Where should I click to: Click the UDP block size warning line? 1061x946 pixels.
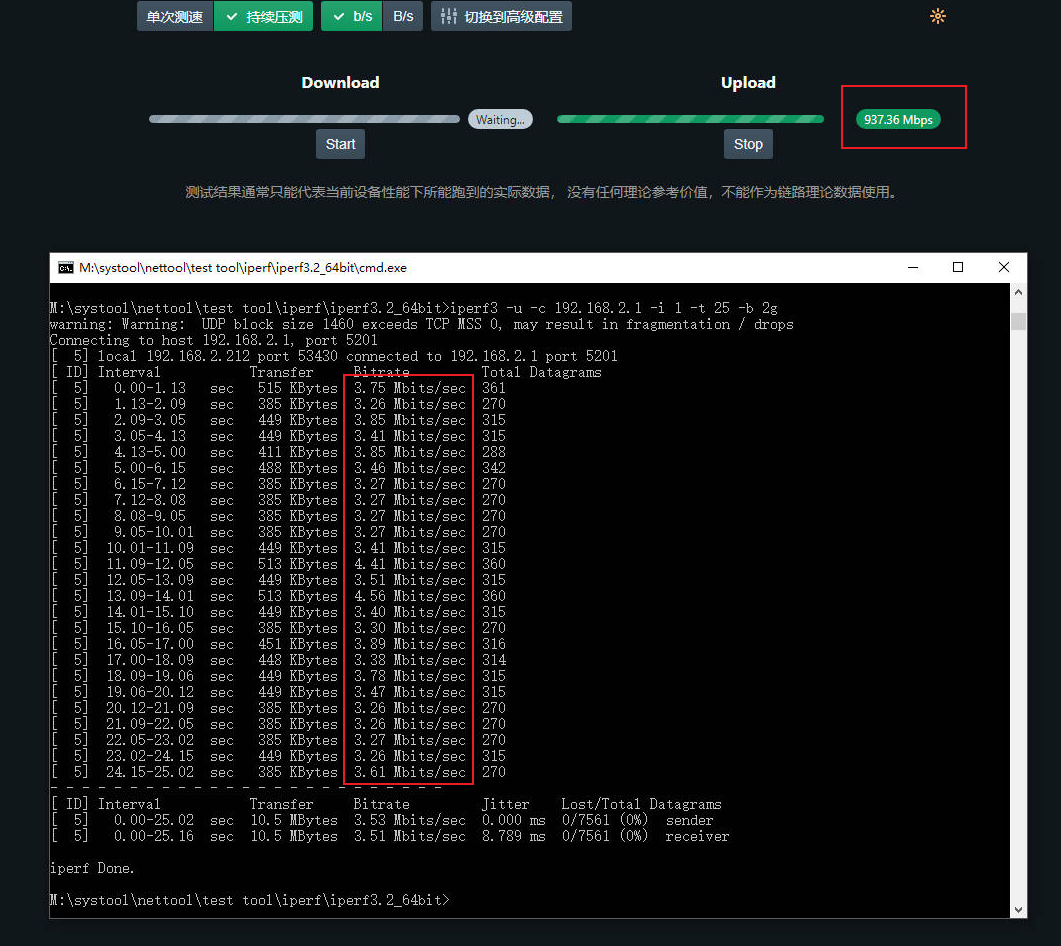(x=422, y=324)
